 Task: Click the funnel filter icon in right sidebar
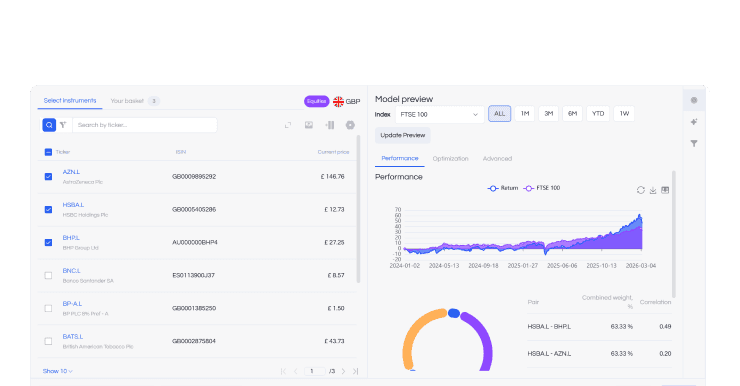tap(694, 143)
